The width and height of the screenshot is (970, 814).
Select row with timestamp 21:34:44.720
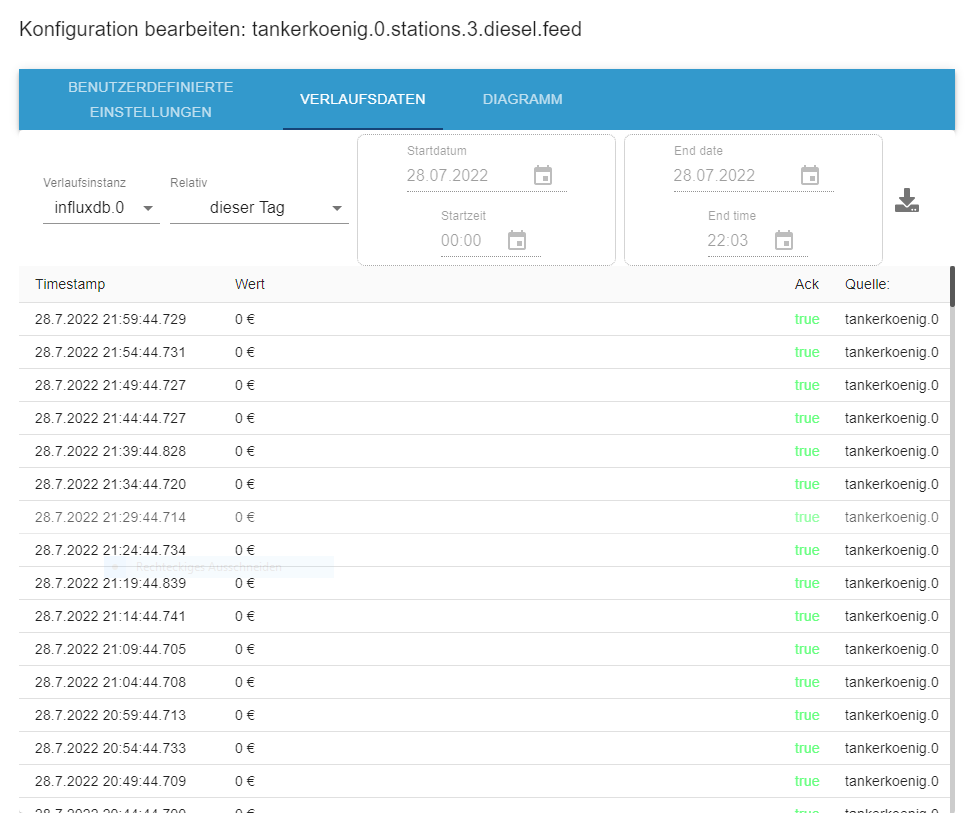pyautogui.click(x=484, y=484)
